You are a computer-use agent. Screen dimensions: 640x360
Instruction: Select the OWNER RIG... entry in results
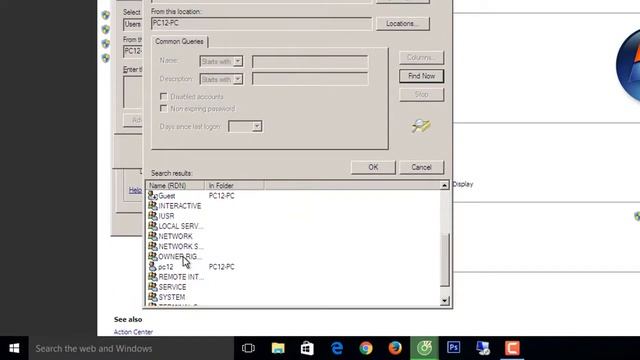point(175,256)
